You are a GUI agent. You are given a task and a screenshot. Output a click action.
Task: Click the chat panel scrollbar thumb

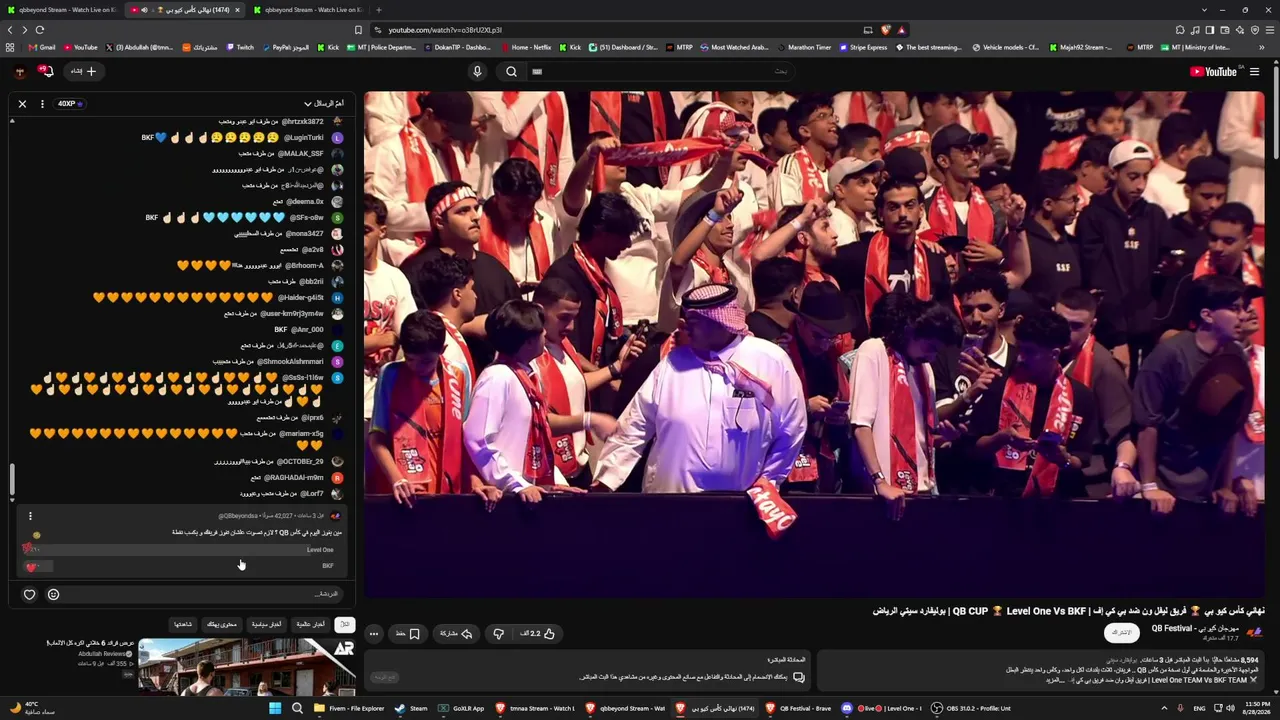click(12, 482)
